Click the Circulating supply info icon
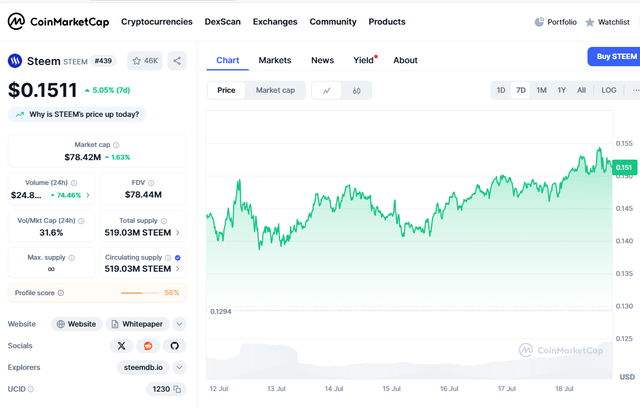 (168, 257)
